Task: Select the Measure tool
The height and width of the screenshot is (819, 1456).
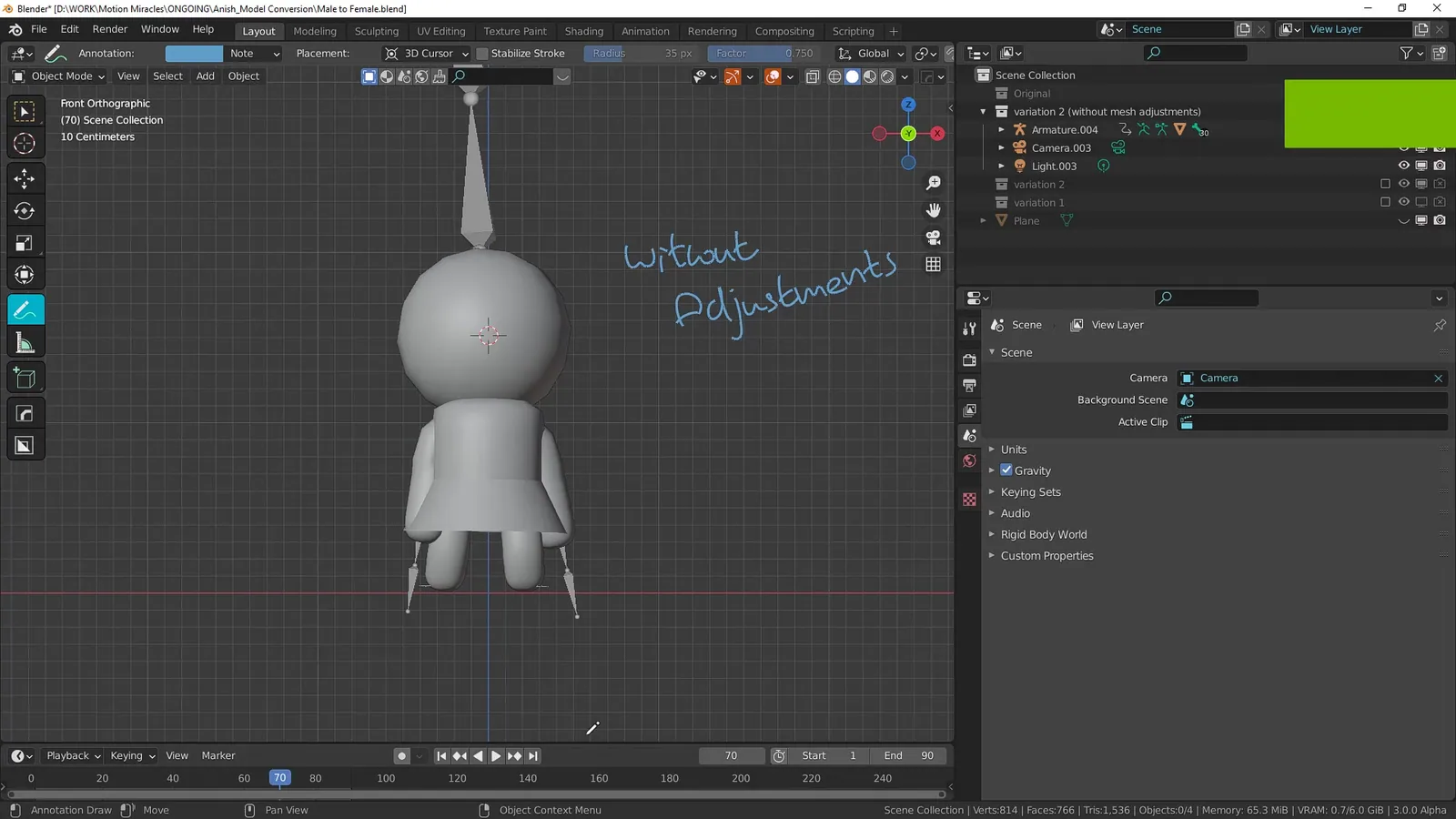Action: tap(25, 343)
